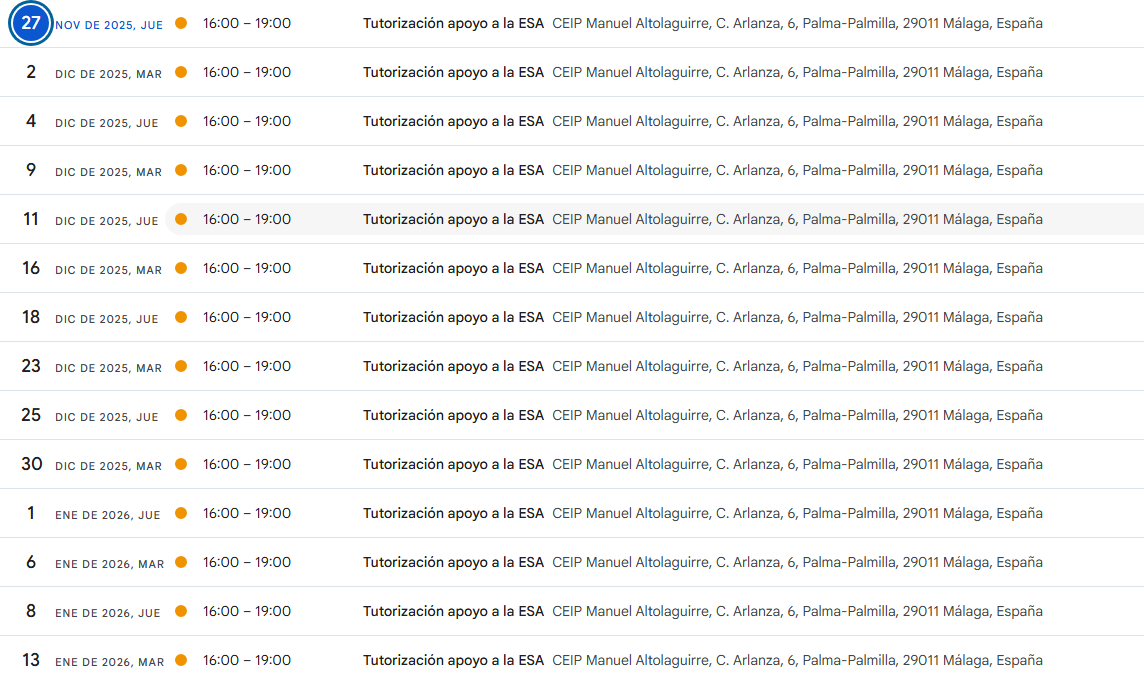The width and height of the screenshot is (1144, 673).
Task: Click the orange dot on the 11 December row
Action: click(x=181, y=219)
